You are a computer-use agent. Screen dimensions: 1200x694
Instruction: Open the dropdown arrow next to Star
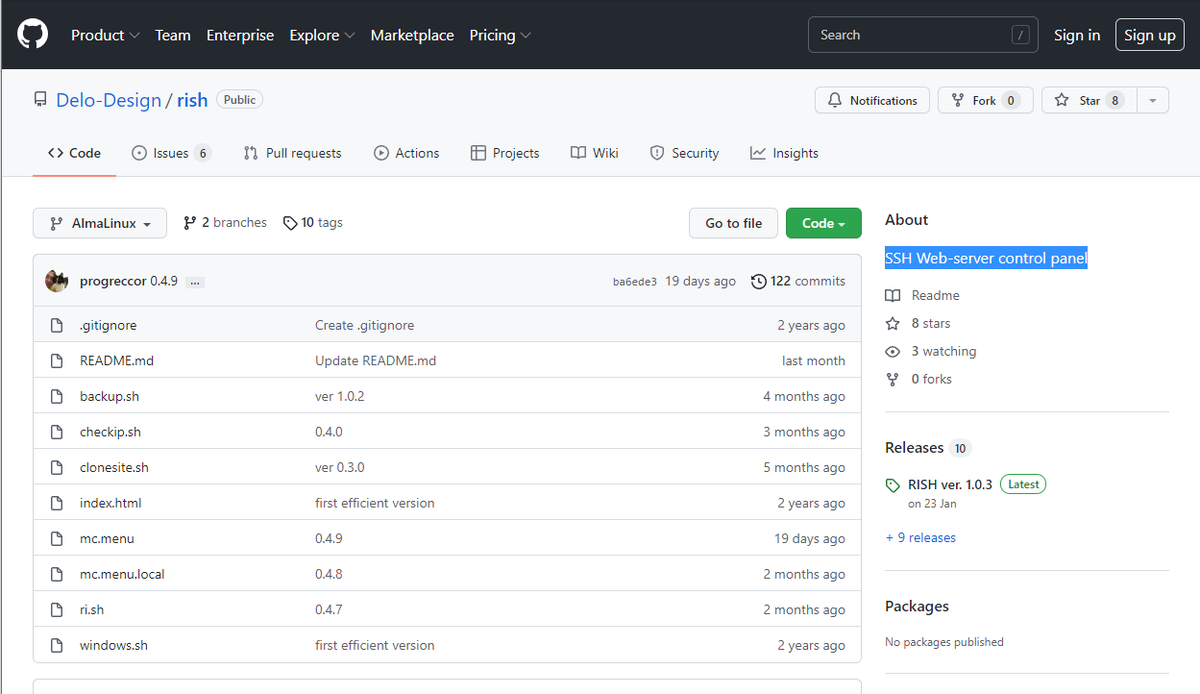1152,100
